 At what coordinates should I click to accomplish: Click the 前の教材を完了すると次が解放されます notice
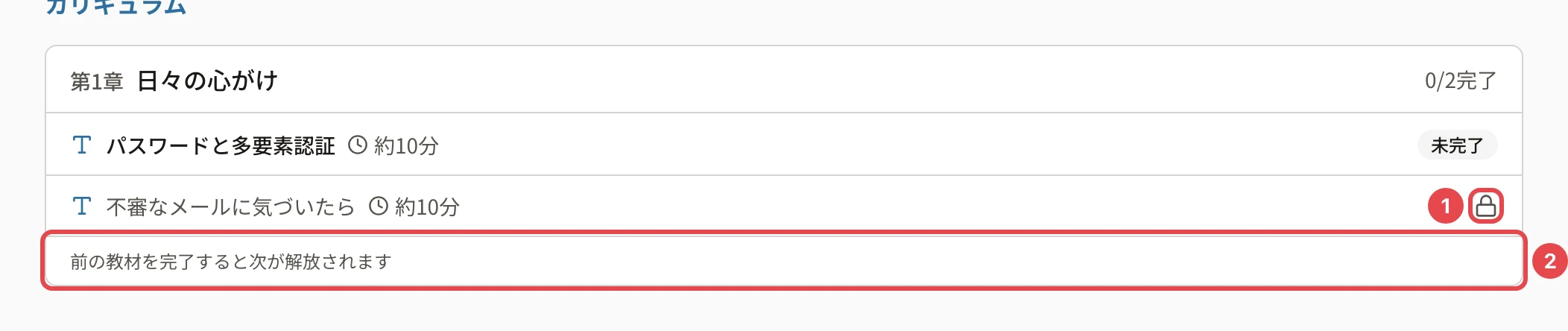pyautogui.click(x=231, y=262)
